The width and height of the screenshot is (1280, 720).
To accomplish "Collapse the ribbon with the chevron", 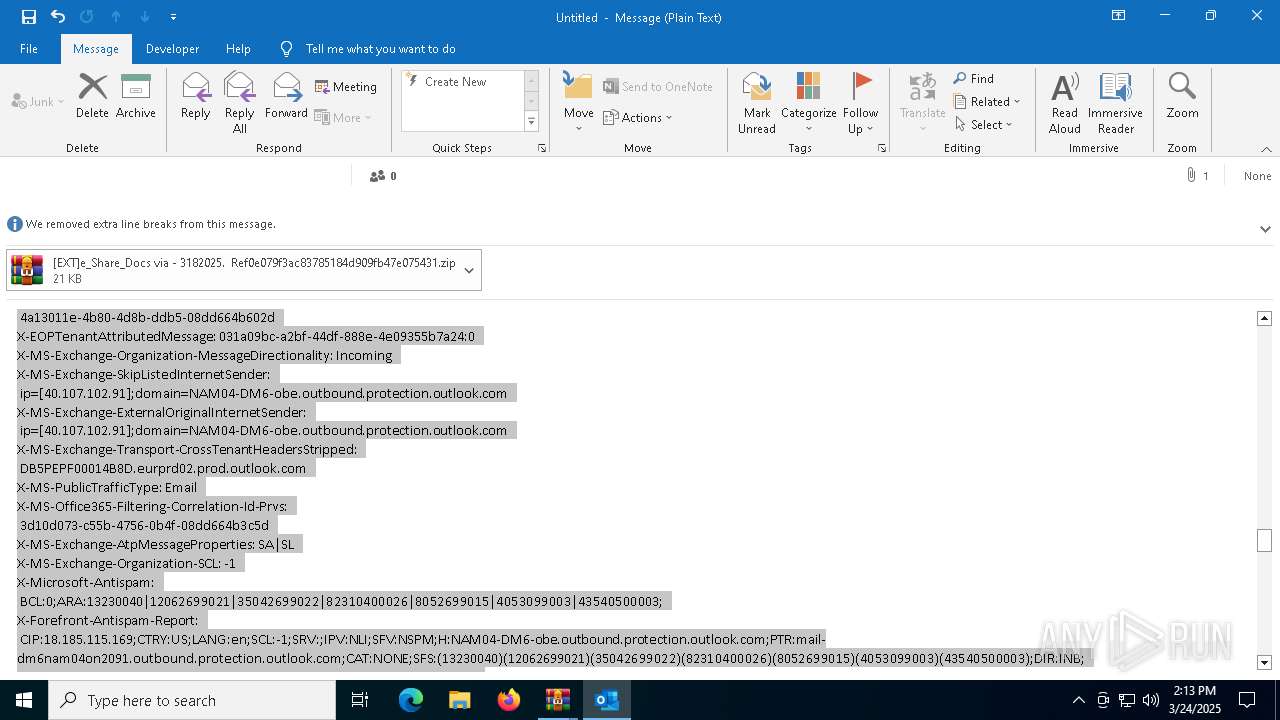I will click(x=1266, y=149).
